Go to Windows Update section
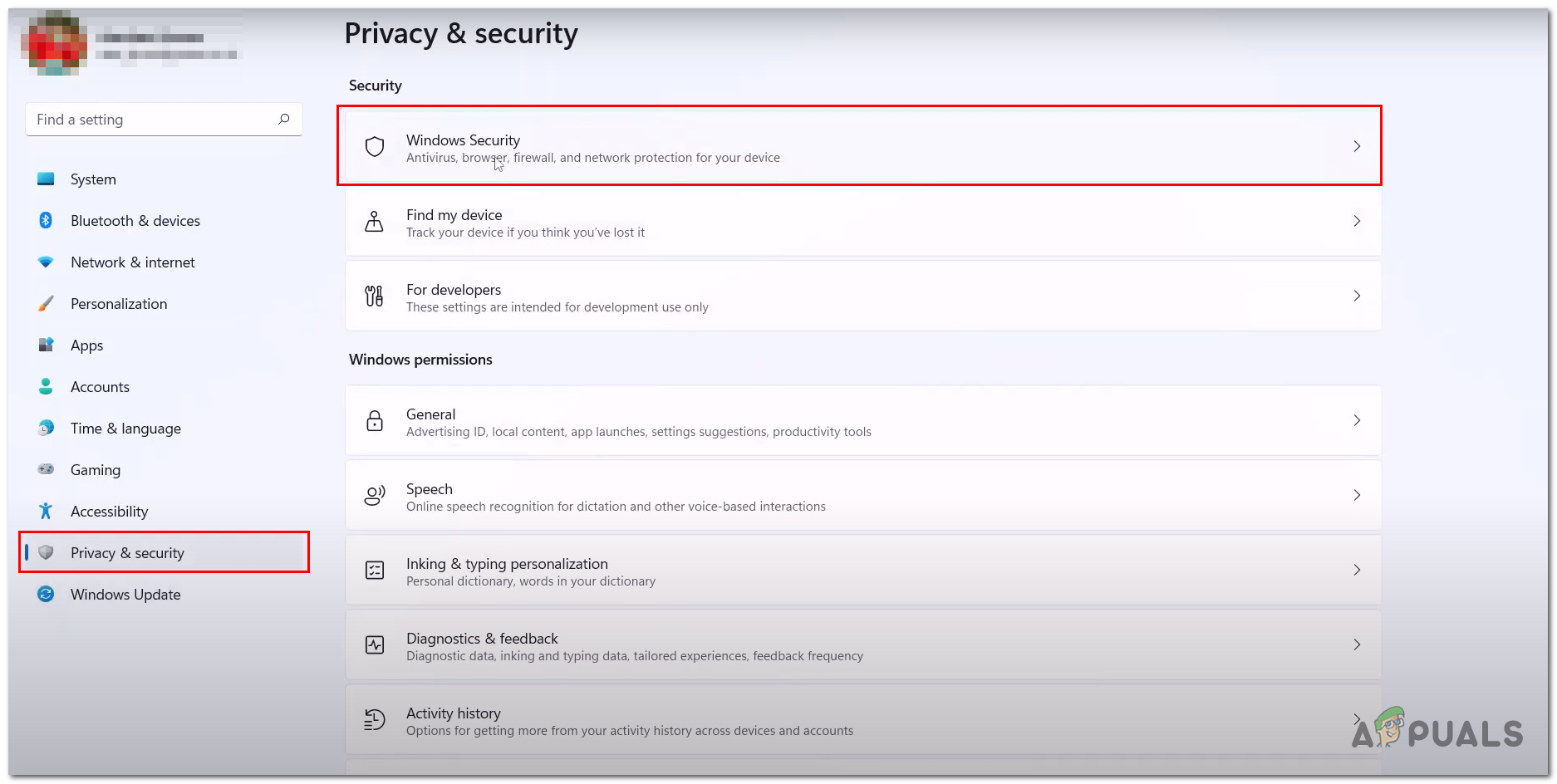The width and height of the screenshot is (1557, 784). pyautogui.click(x=125, y=595)
